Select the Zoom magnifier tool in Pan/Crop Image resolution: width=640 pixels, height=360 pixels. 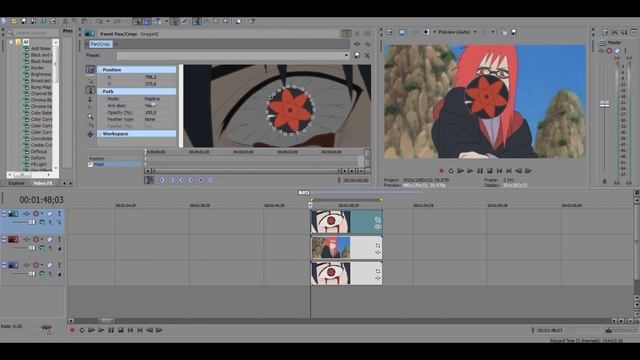[x=91, y=117]
